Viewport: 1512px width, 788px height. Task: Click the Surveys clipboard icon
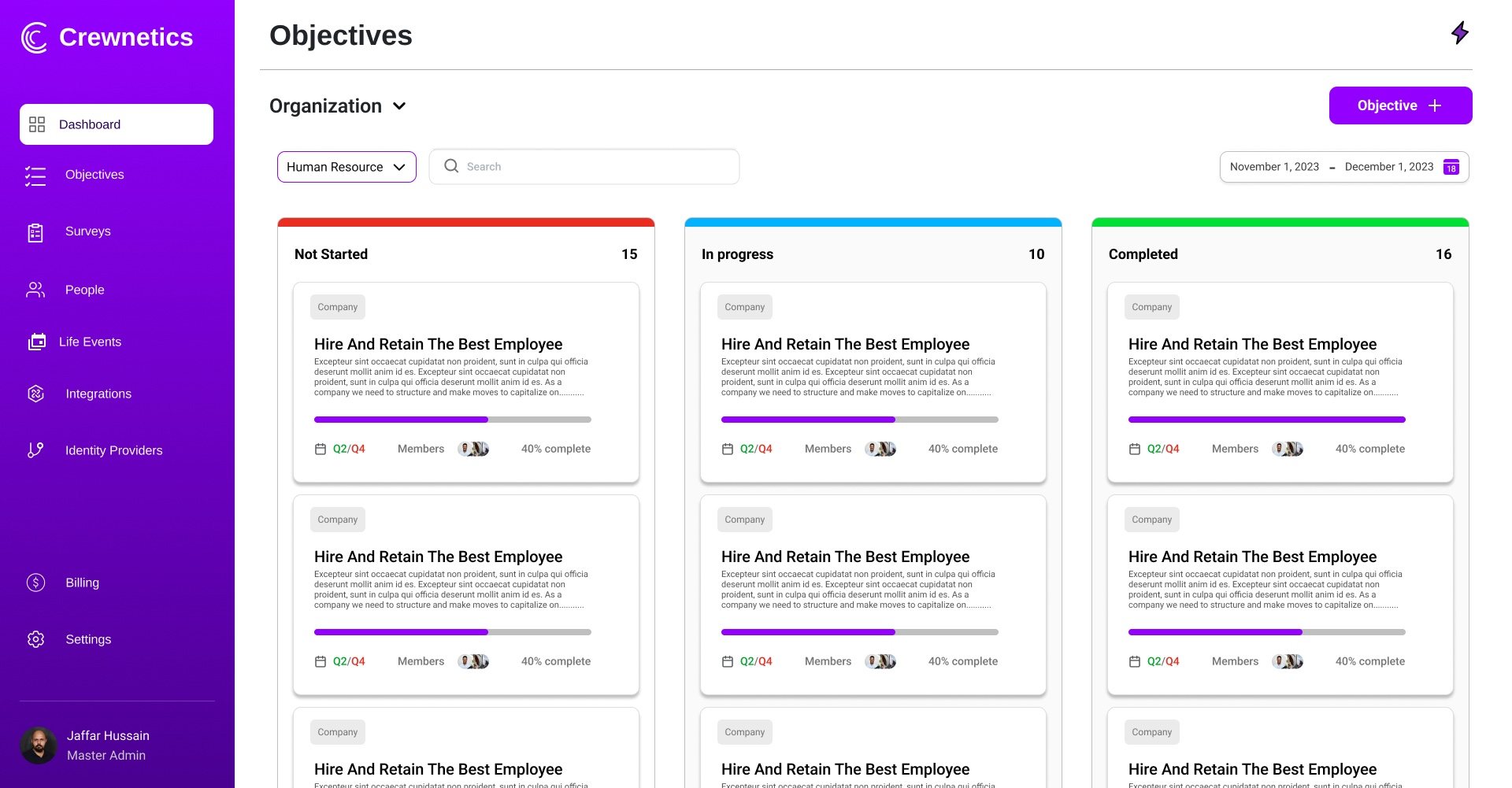(35, 232)
